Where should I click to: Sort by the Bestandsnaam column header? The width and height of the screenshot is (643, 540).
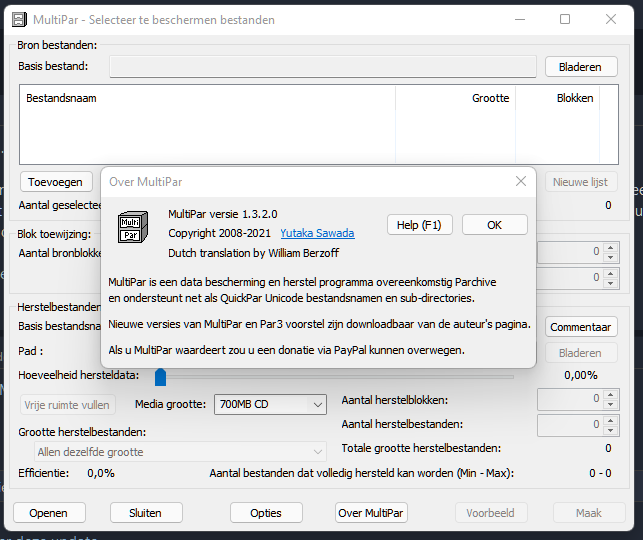tap(207, 98)
